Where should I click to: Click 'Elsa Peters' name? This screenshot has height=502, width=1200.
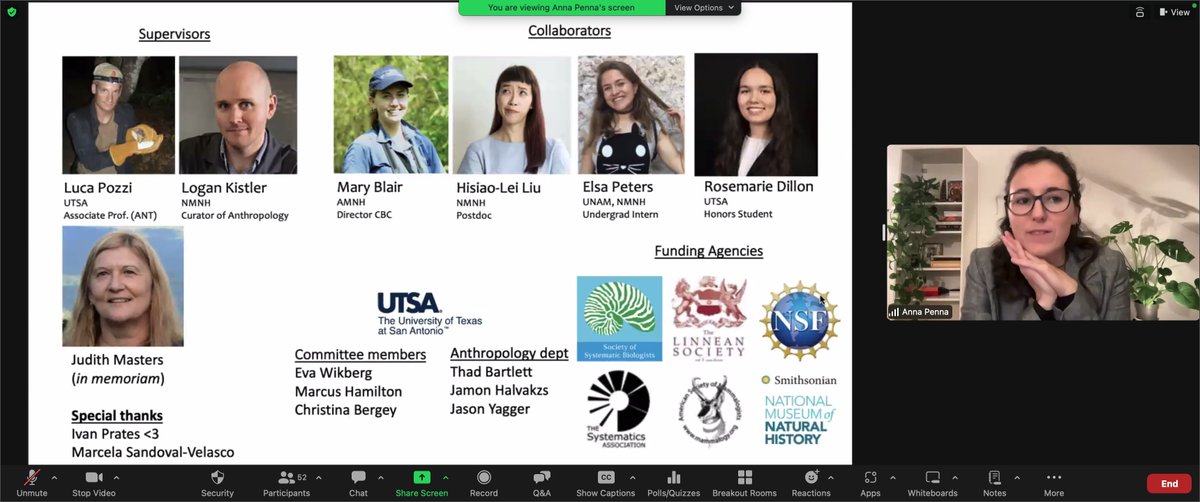coord(617,187)
